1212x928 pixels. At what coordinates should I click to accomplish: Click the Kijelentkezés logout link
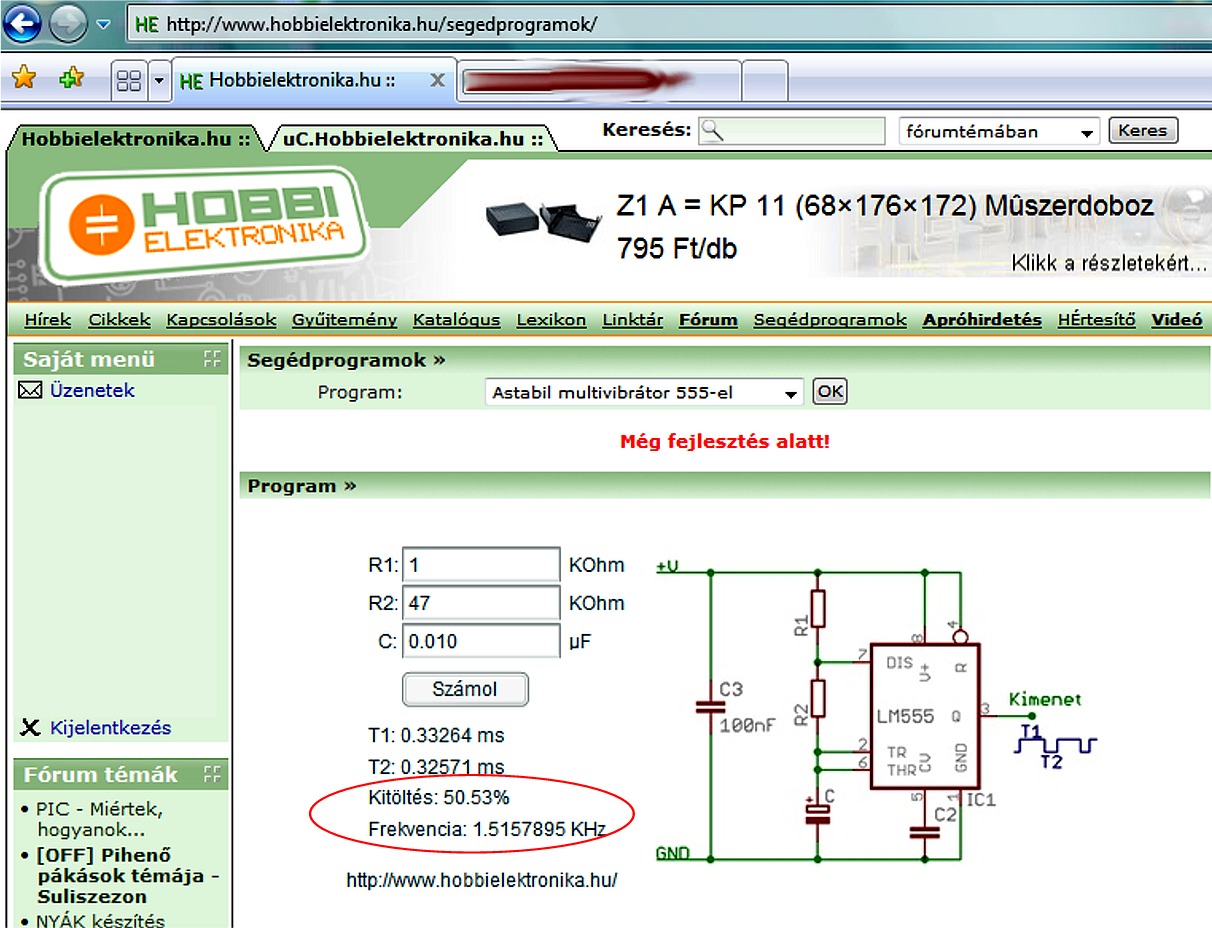point(110,728)
